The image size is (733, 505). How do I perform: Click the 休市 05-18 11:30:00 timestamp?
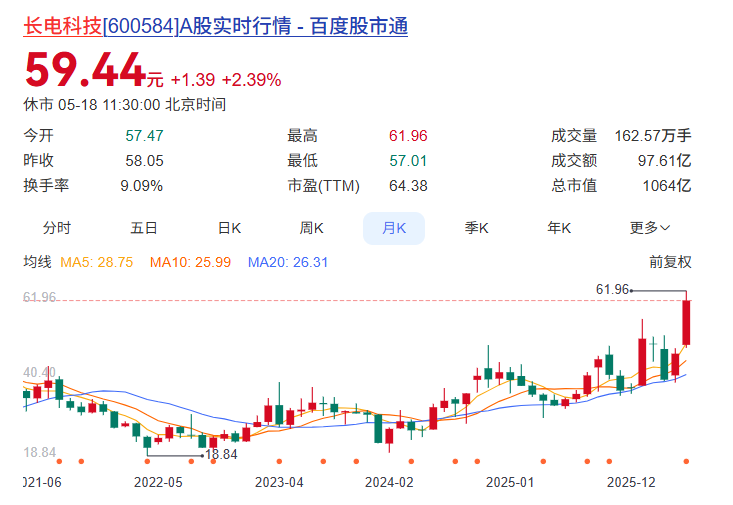[125, 104]
